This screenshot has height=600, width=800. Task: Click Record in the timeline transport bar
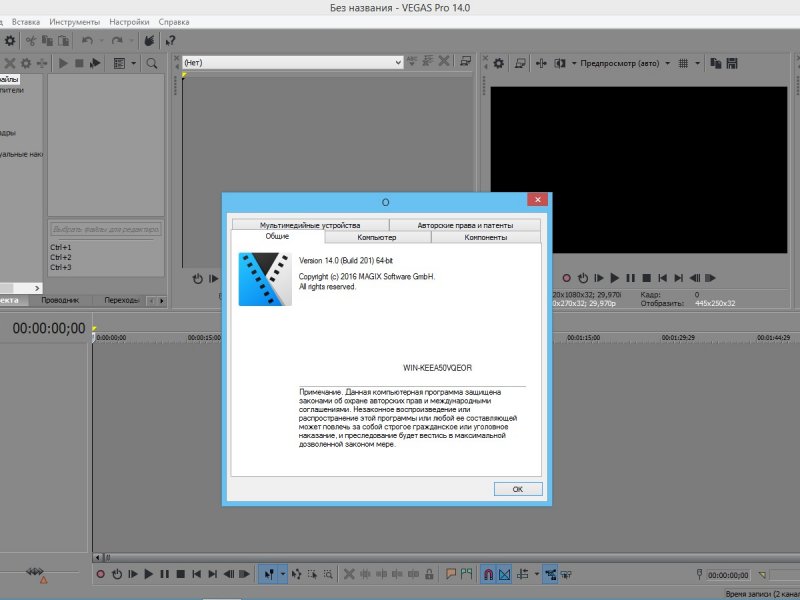coord(101,574)
